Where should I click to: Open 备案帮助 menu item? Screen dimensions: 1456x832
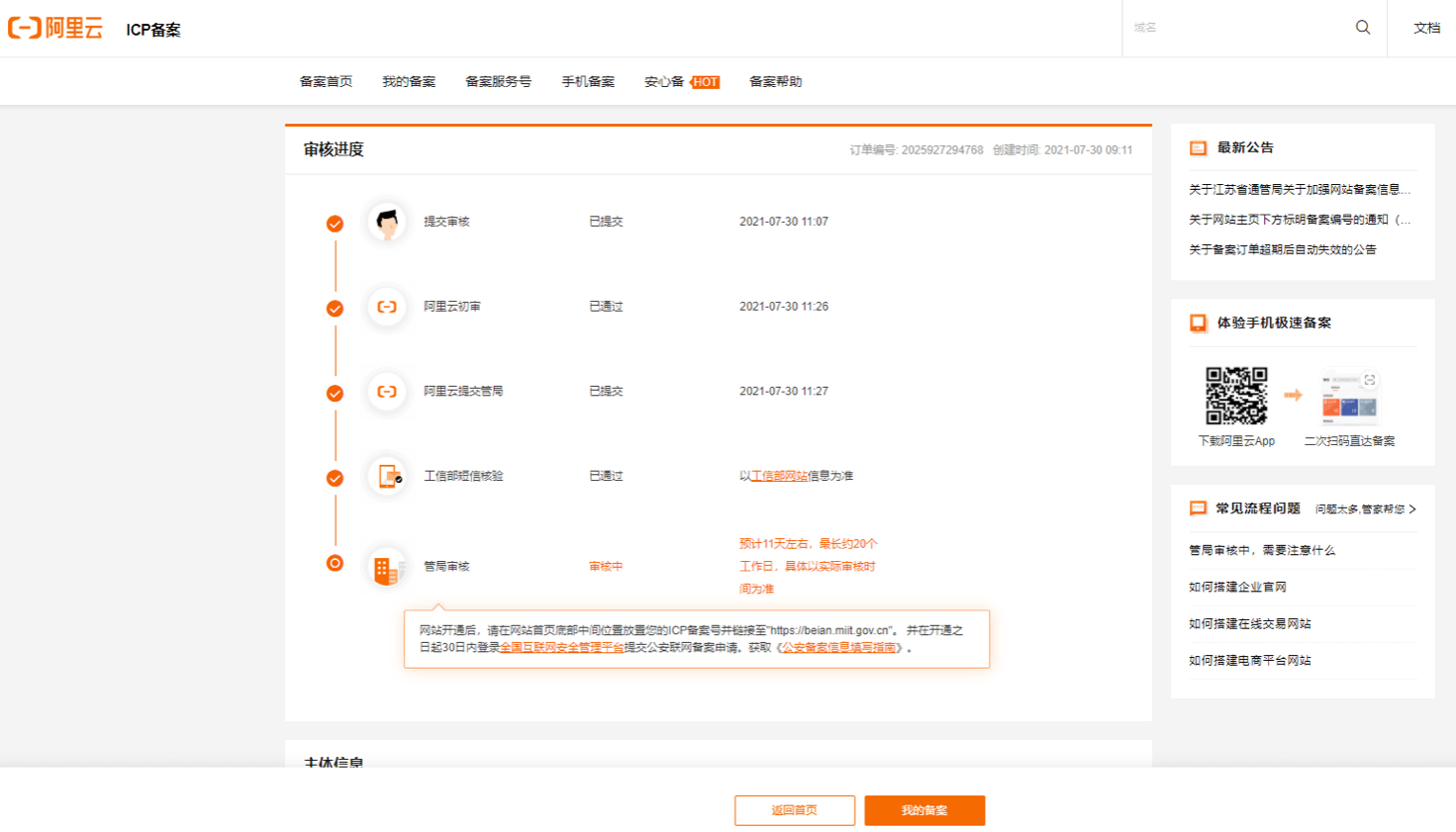(775, 82)
